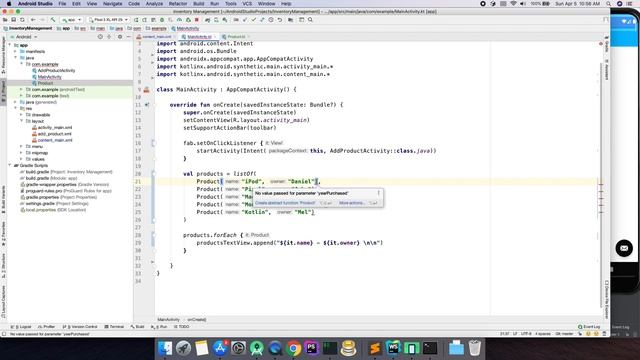Open the app run configuration dropdown

(72, 20)
